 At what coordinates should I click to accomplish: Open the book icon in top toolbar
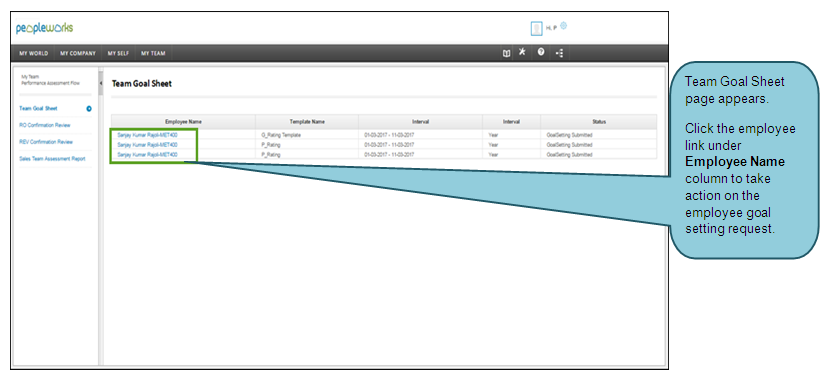tap(506, 53)
